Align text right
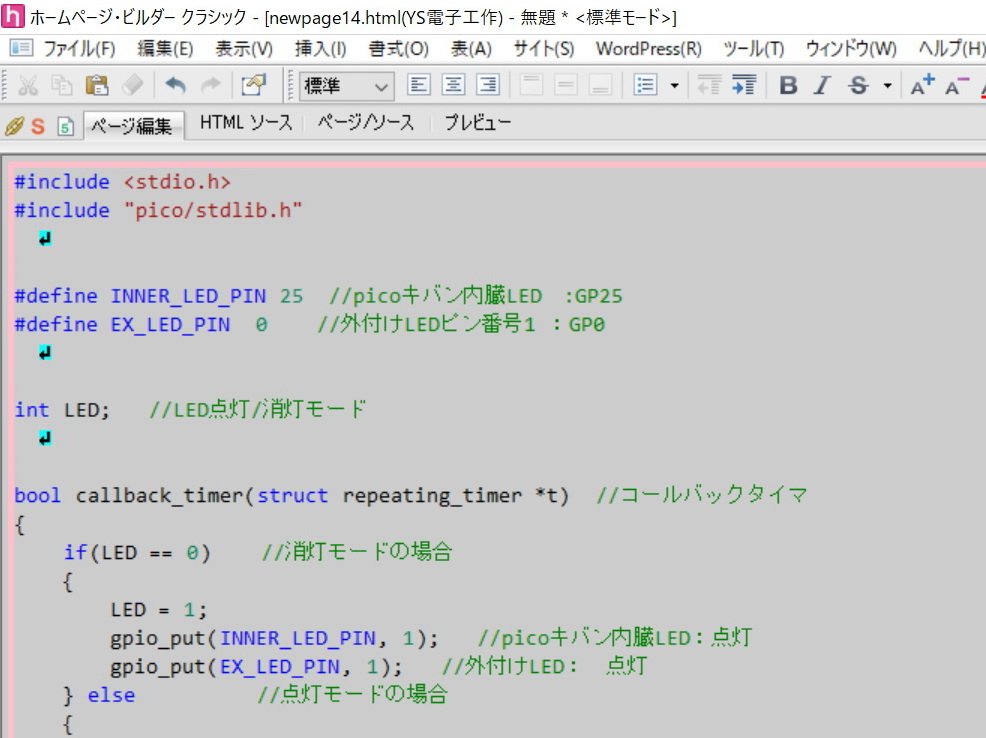 [x=487, y=86]
